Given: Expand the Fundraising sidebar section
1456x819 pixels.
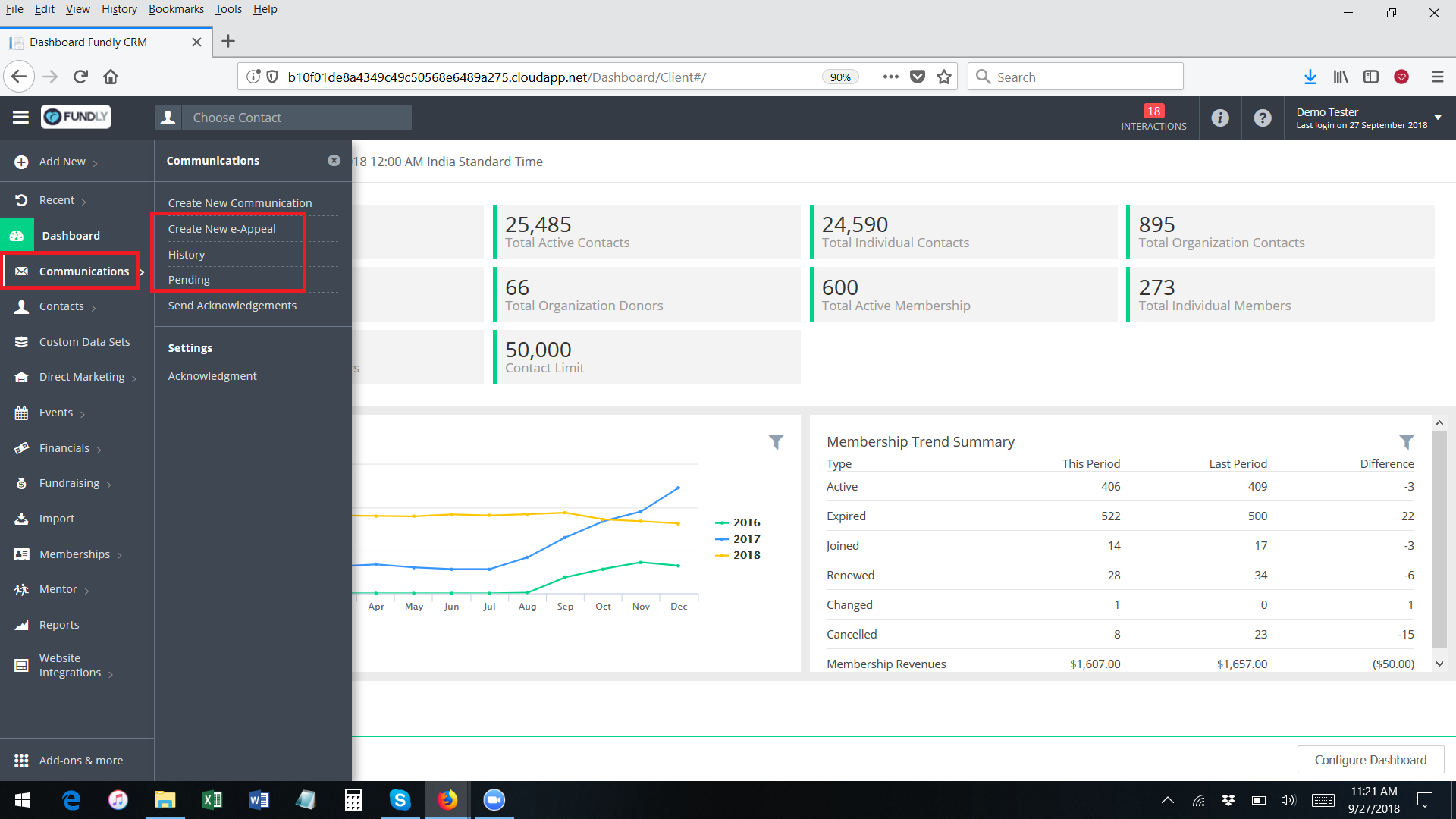Looking at the screenshot, I should point(69,483).
